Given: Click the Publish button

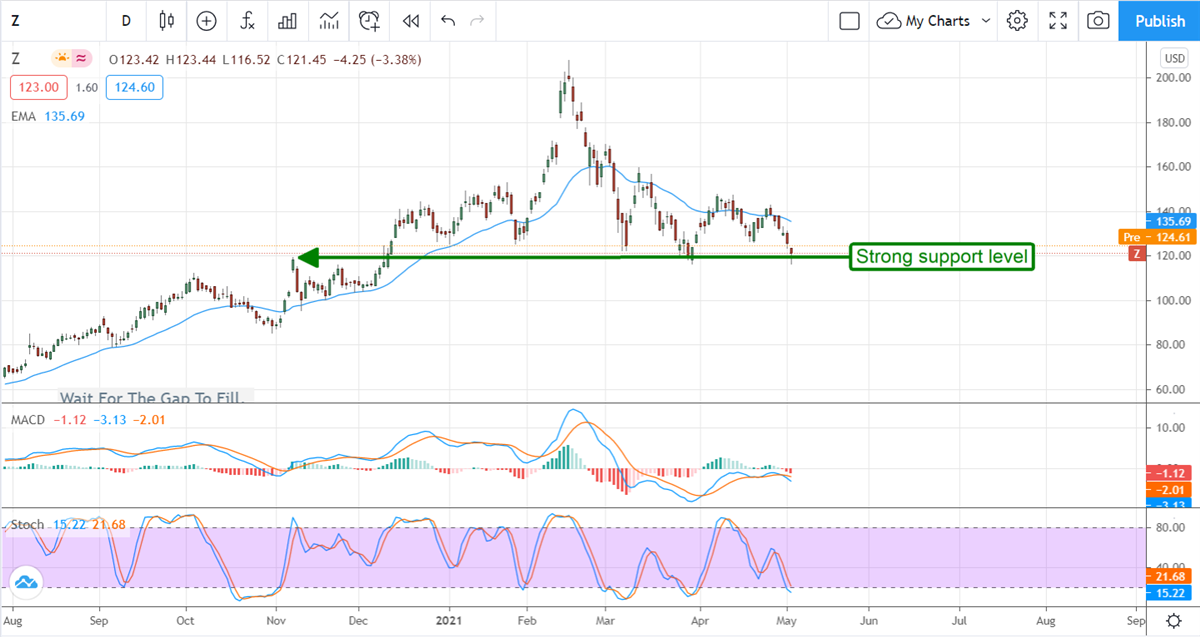Looking at the screenshot, I should tap(1160, 20).
